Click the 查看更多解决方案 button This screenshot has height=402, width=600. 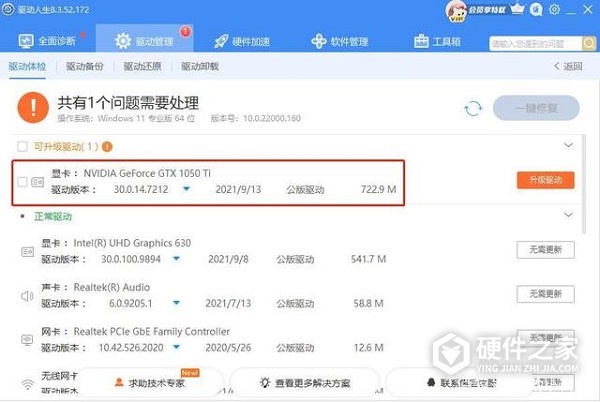(305, 382)
